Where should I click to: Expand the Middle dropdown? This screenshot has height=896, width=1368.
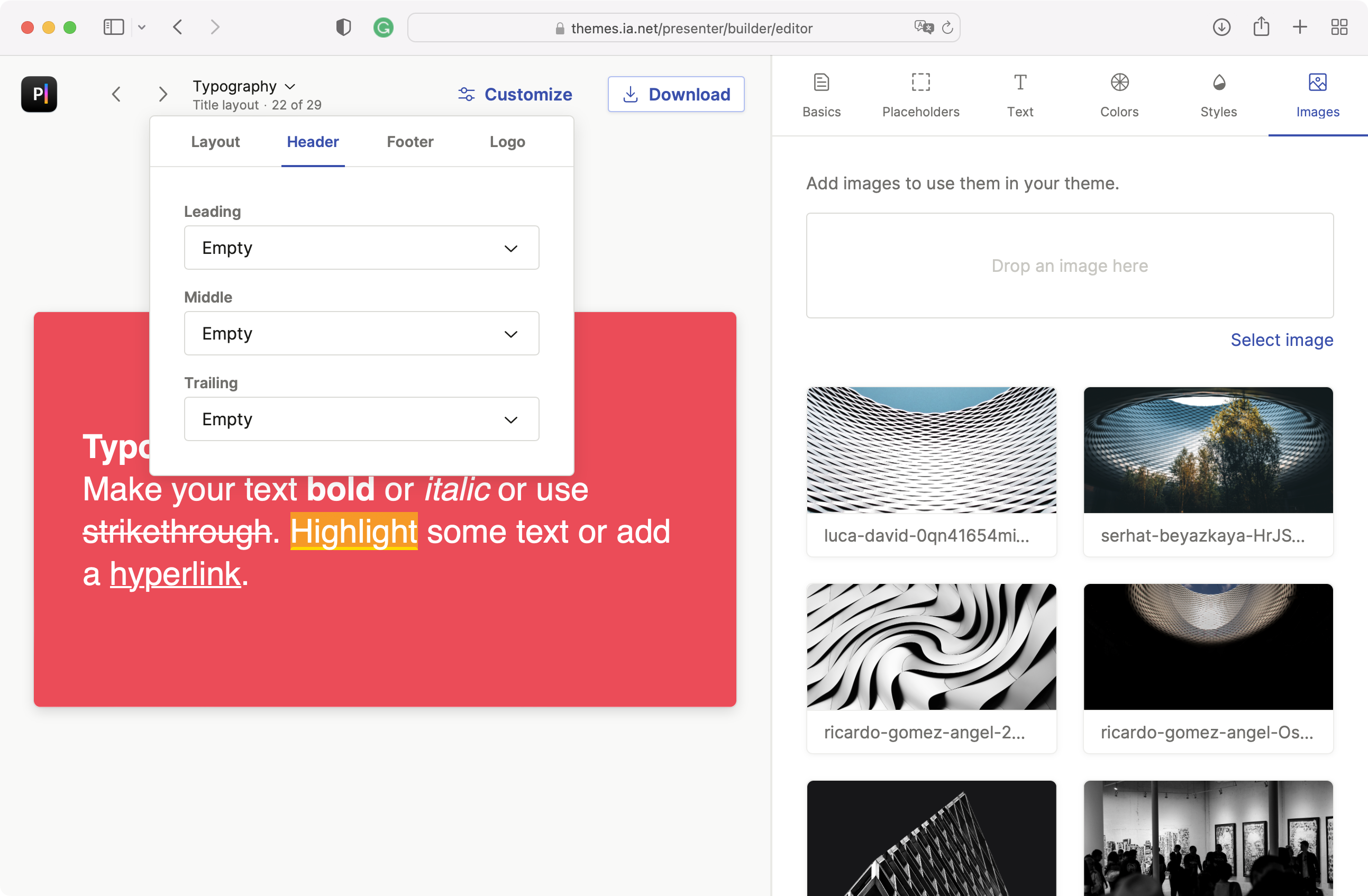(361, 333)
